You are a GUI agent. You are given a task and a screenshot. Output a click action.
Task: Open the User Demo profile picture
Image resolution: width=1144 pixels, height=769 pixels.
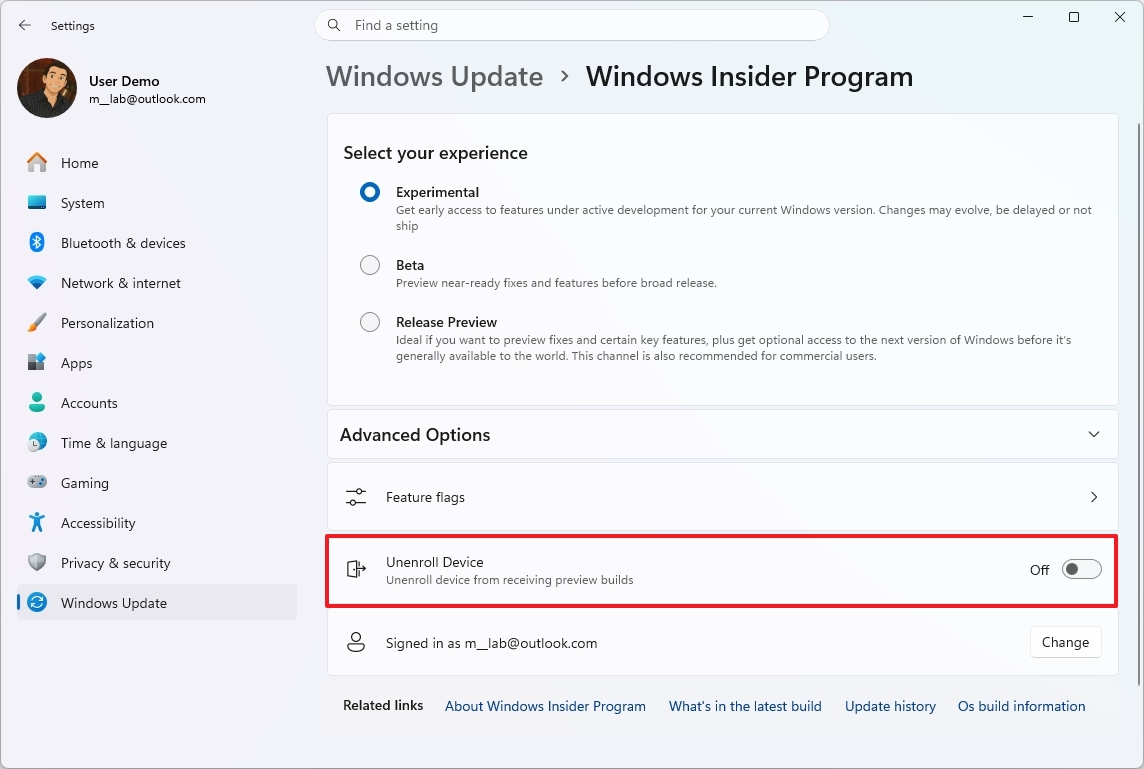(47, 88)
